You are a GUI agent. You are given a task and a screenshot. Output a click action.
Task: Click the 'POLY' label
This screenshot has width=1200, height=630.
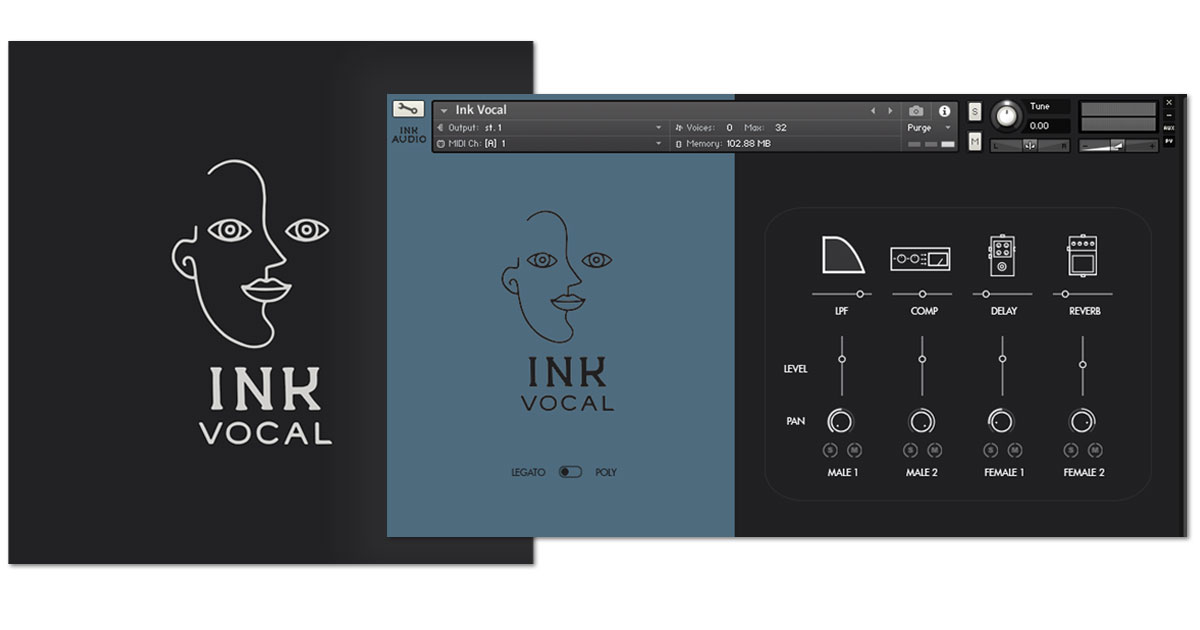coord(606,472)
